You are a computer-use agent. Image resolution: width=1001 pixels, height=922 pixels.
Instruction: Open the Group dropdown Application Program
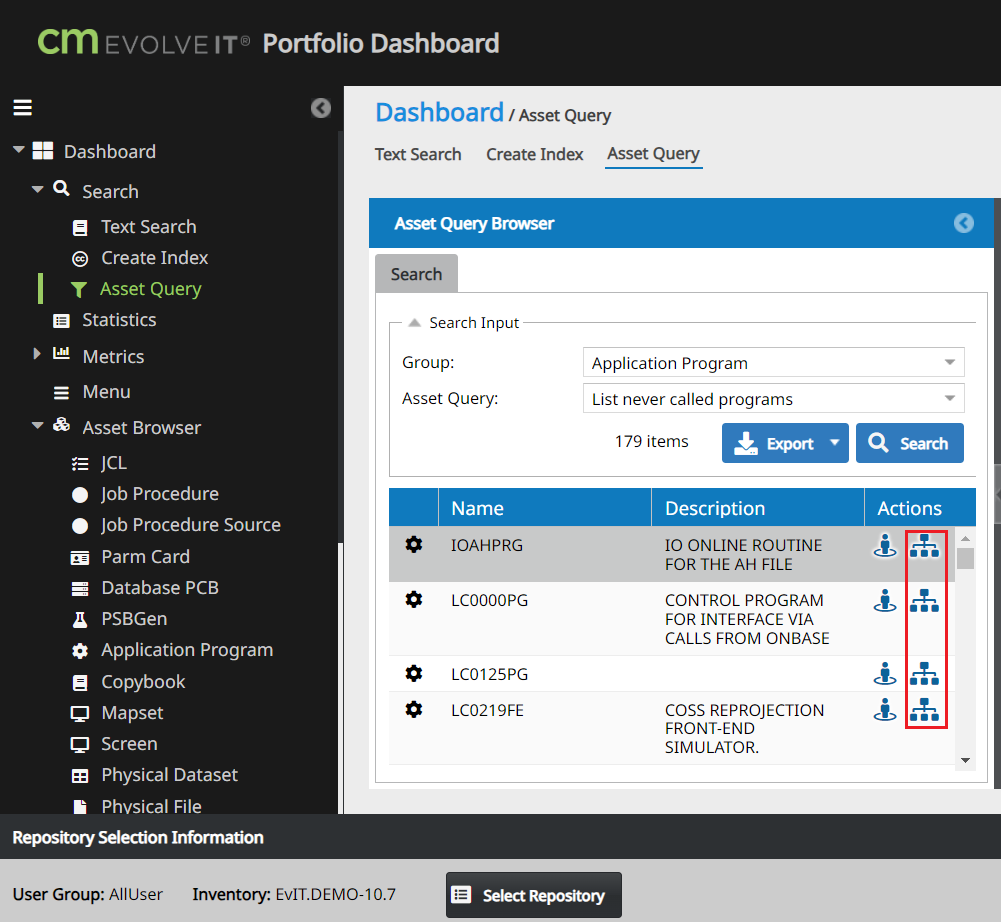[x=773, y=363]
